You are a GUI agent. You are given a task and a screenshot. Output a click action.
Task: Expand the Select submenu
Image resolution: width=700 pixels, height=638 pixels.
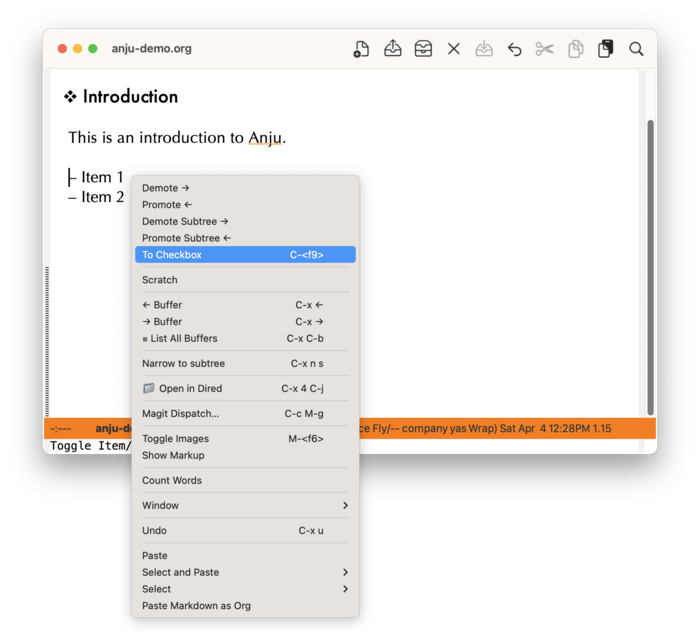pyautogui.click(x=245, y=588)
